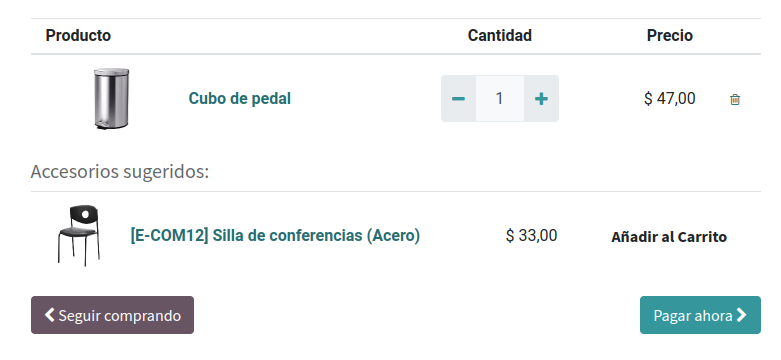Click the $ 47,00 price text
The image size is (781, 360).
click(669, 99)
